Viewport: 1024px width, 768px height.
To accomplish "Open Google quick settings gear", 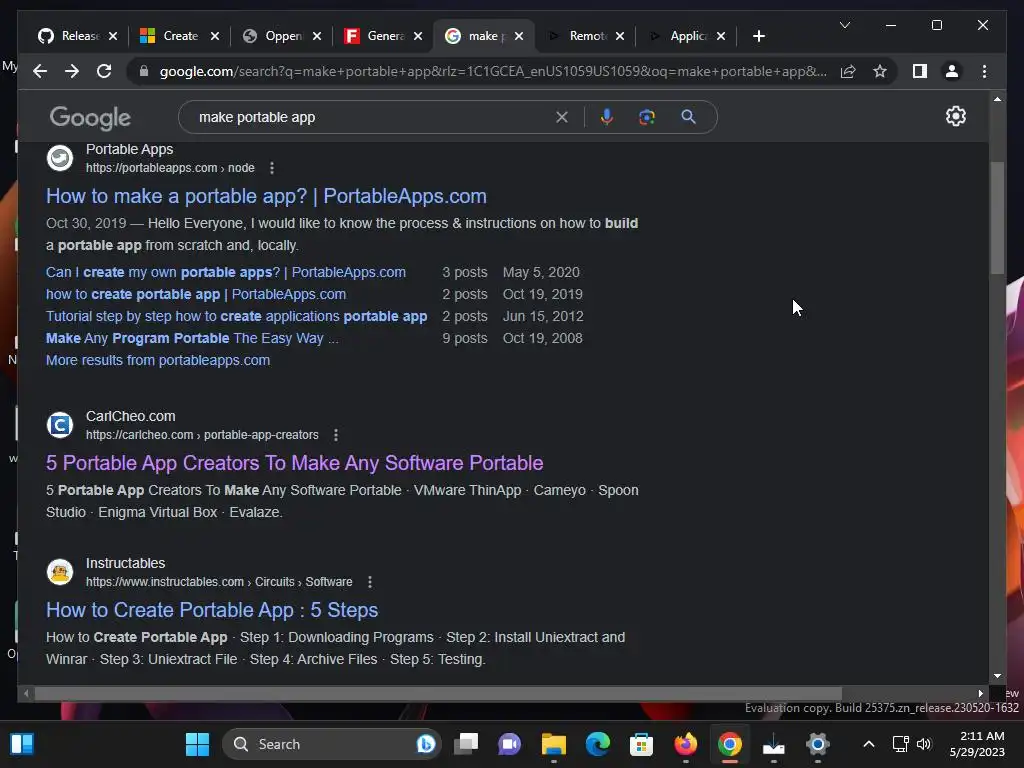I will coord(955,116).
